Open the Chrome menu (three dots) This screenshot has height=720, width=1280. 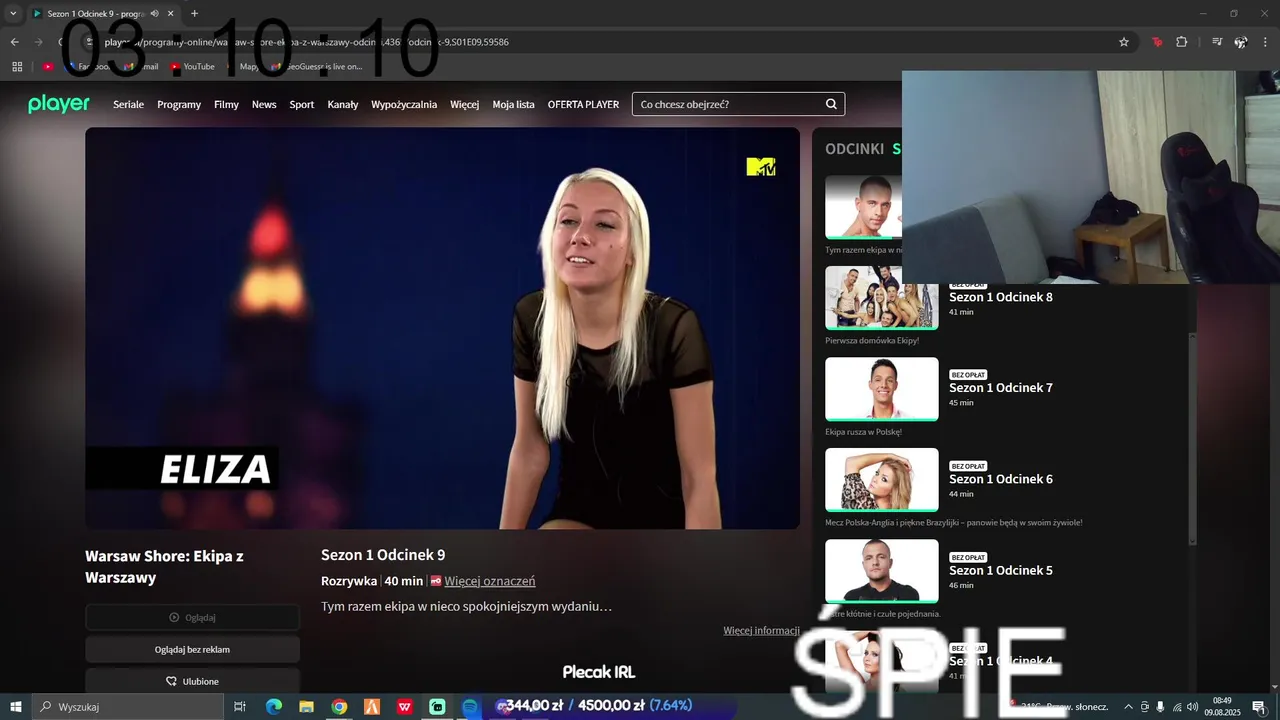1265,42
